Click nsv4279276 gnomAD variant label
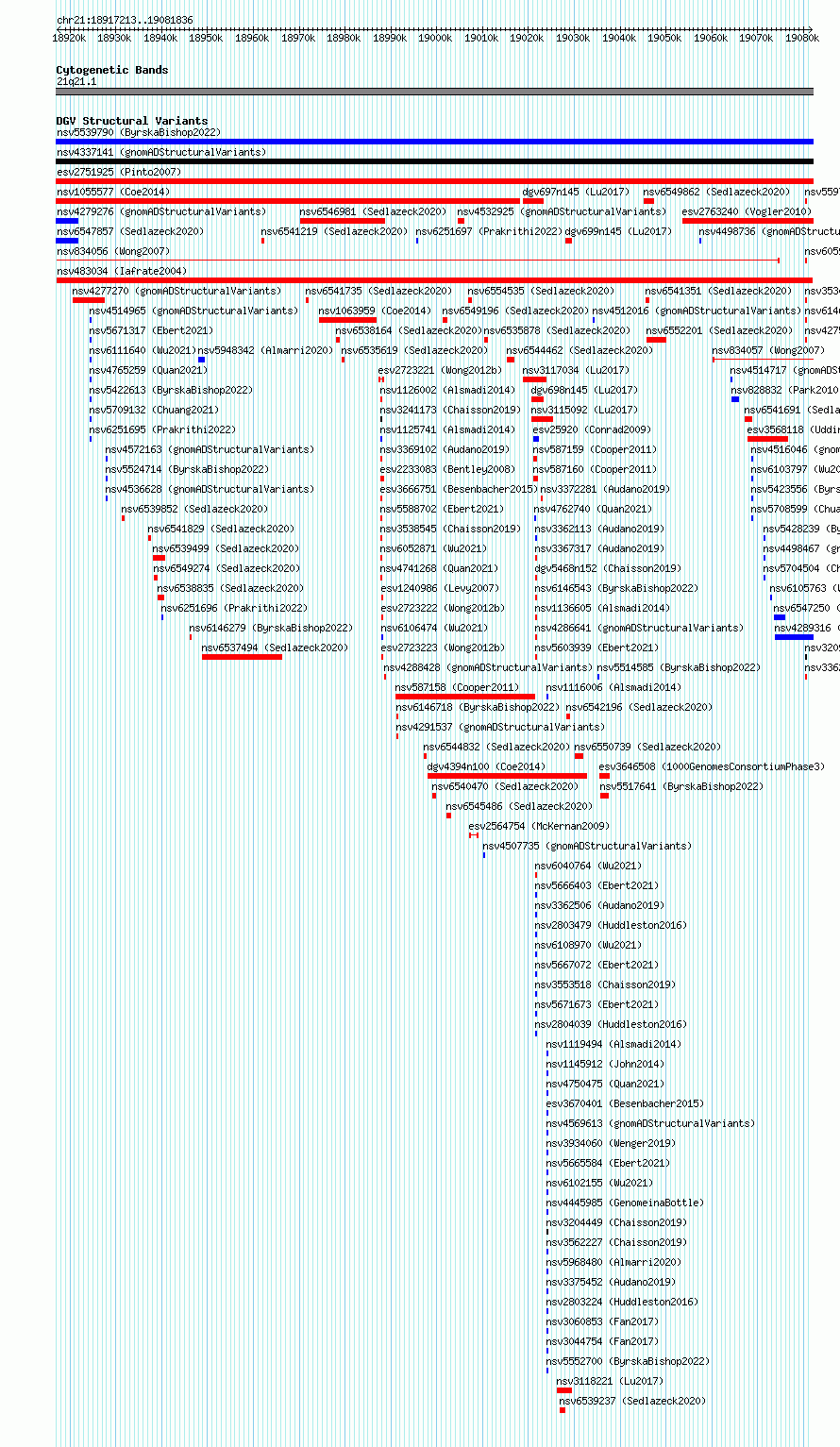Viewport: 840px width, 1447px height. 161,211
